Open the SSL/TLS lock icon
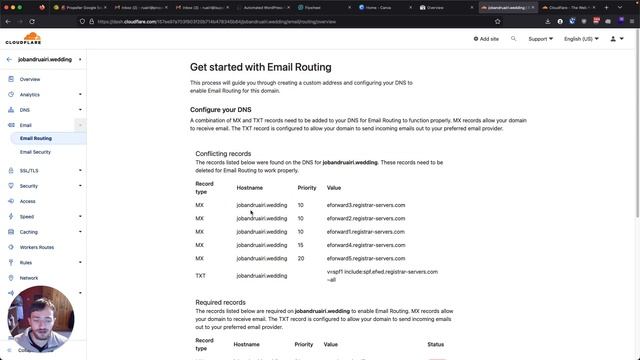 click(11, 171)
